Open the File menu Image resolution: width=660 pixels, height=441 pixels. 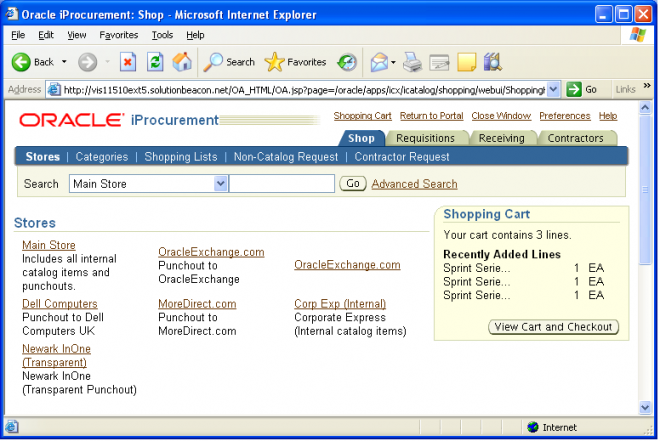click(x=18, y=35)
